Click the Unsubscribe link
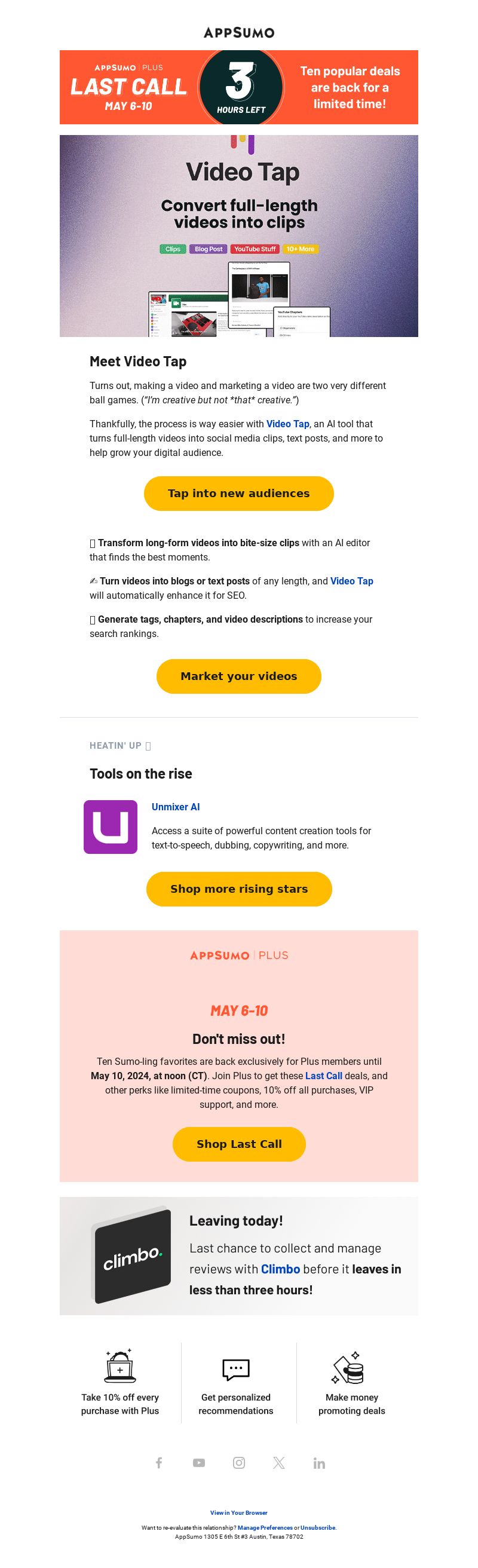This screenshot has height=1568, width=478. [318, 1527]
